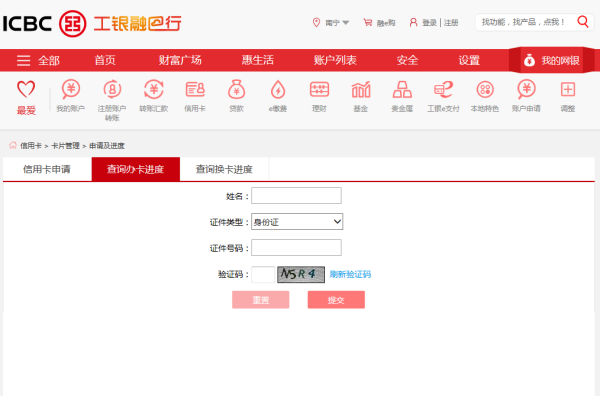Click the 提交 submit button
This screenshot has width=600, height=396.
point(336,300)
